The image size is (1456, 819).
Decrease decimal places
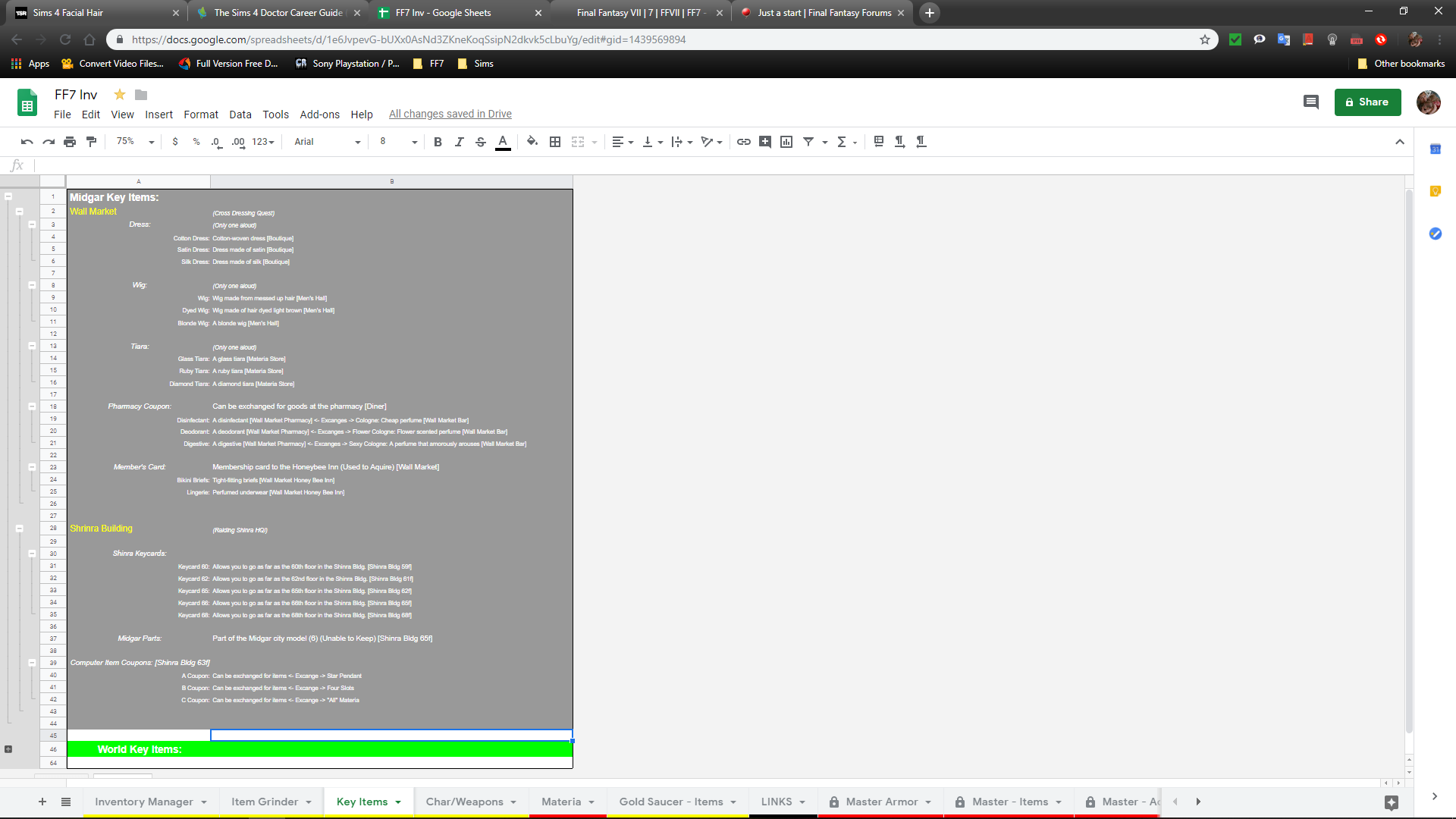pyautogui.click(x=217, y=142)
